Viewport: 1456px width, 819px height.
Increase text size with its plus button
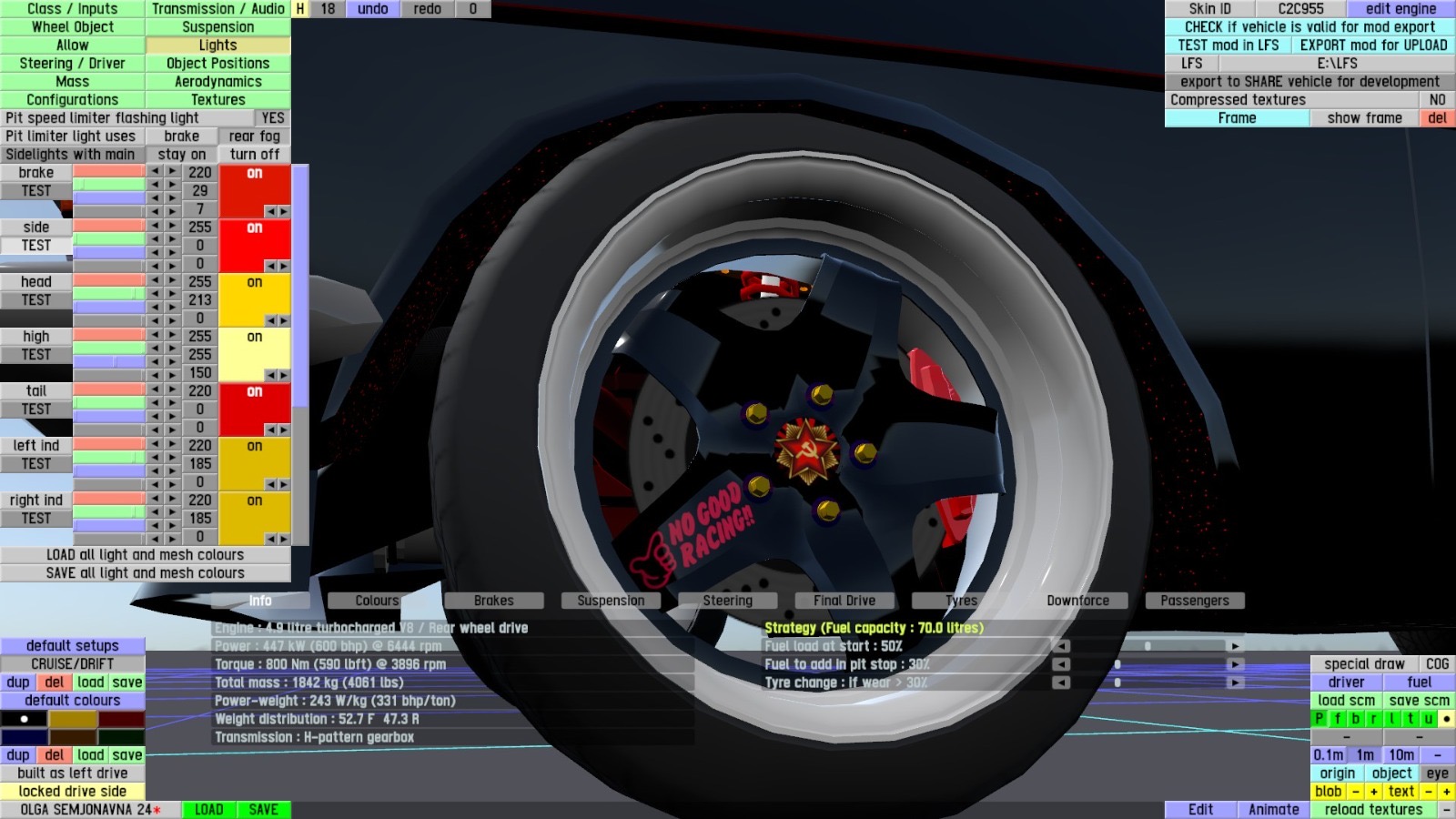(x=1447, y=791)
